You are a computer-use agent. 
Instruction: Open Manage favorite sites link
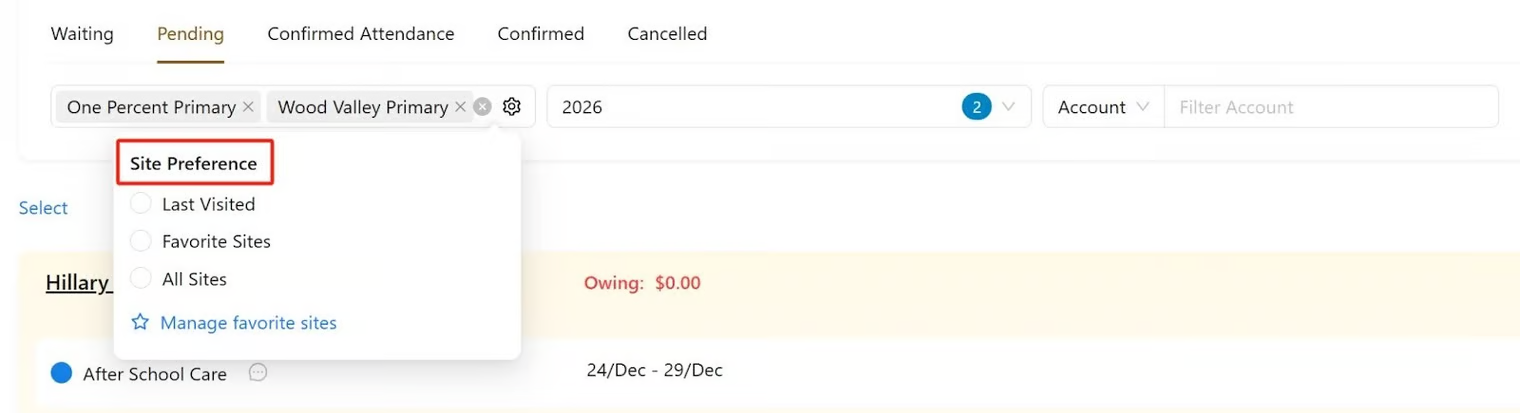point(248,323)
